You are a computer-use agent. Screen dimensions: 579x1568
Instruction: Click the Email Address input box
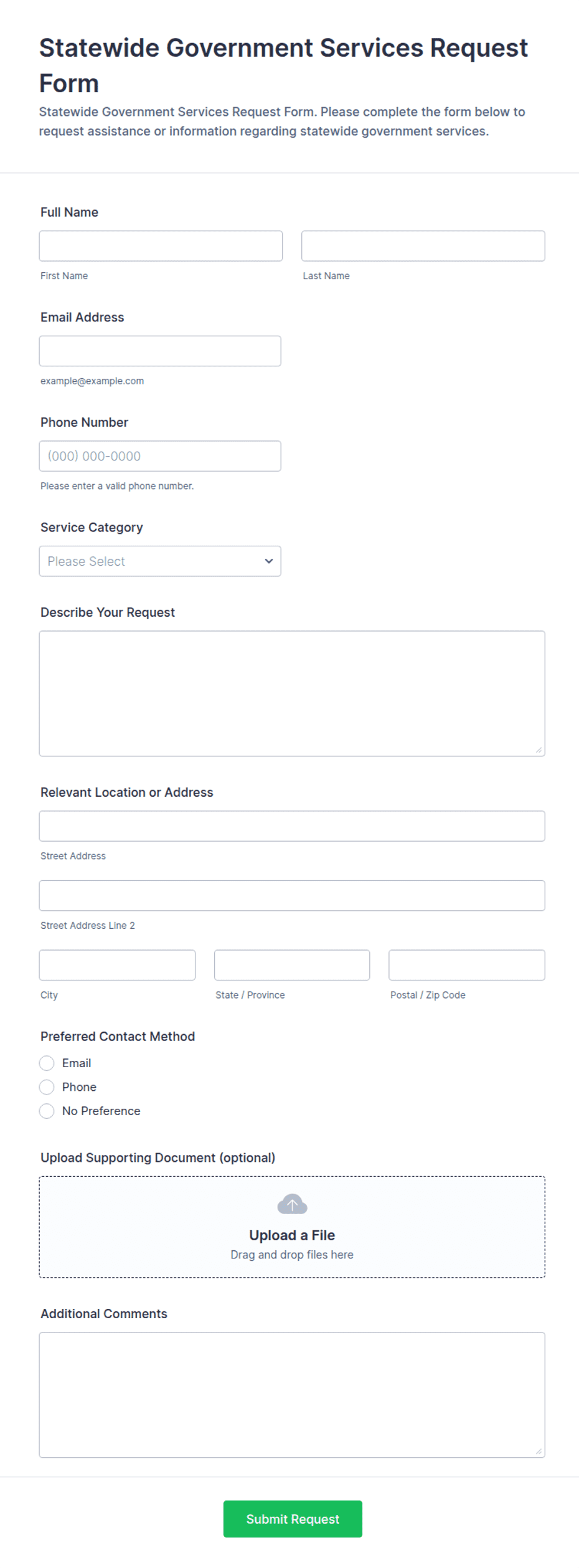[160, 351]
